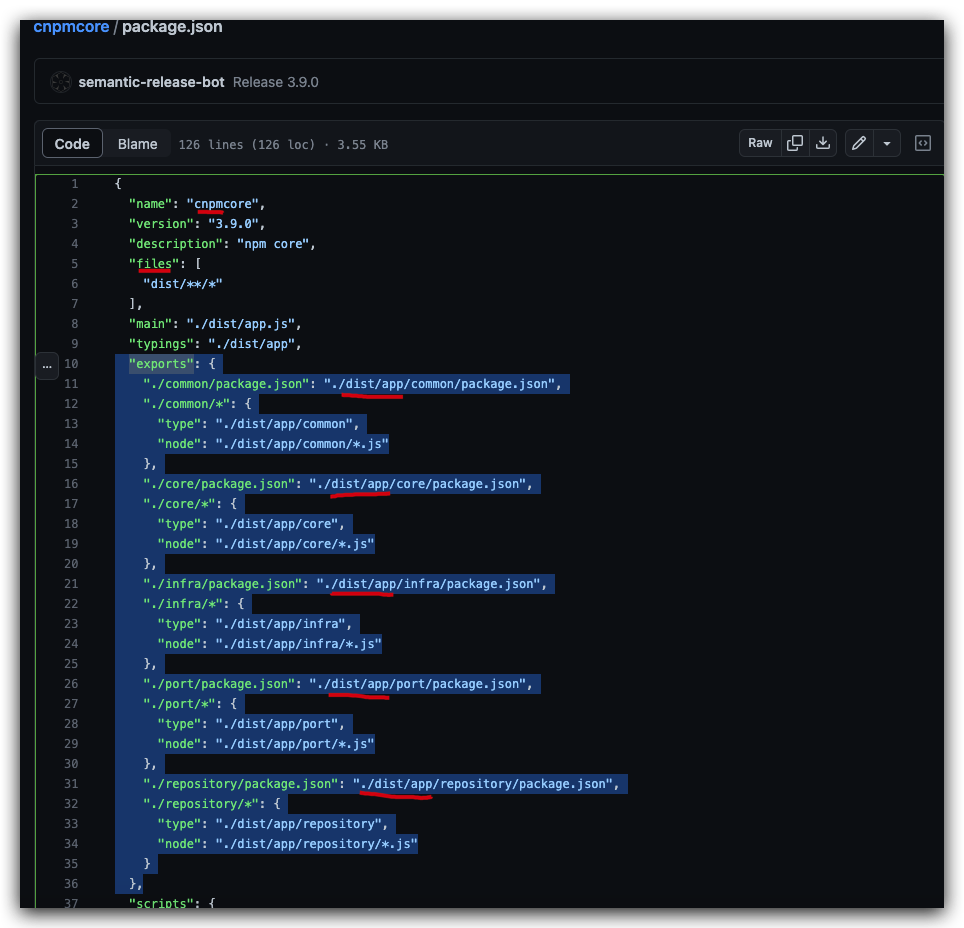Open the symbols panel via the code icon
The width and height of the screenshot is (964, 928).
pos(922,142)
